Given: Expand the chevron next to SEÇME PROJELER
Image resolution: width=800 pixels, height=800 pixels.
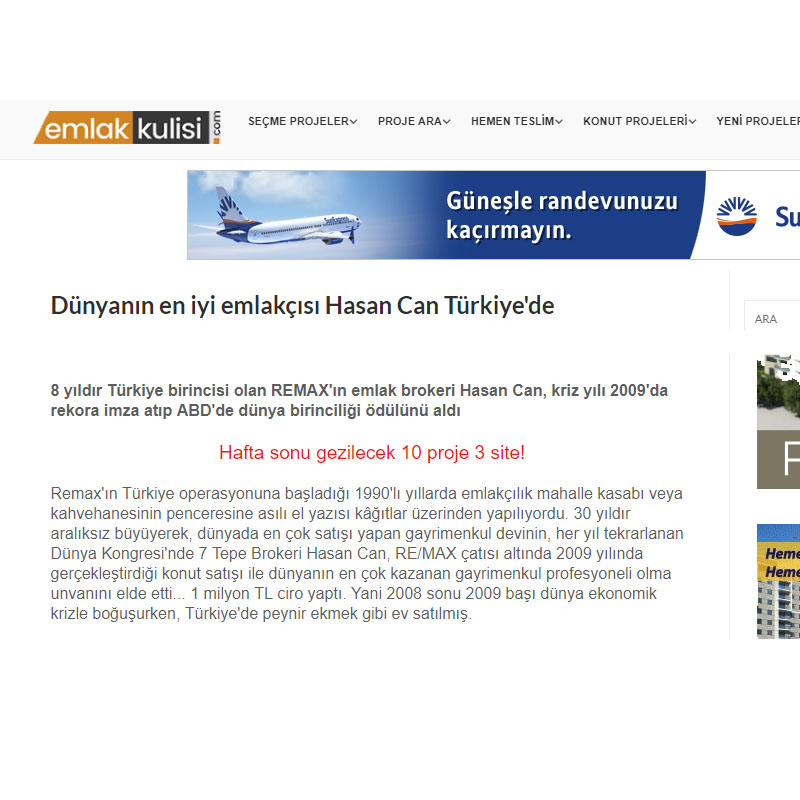Looking at the screenshot, I should [353, 122].
